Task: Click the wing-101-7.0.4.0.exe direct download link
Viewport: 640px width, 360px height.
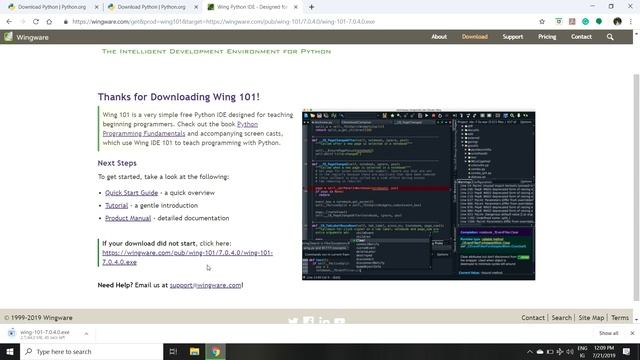Action: click(x=187, y=257)
